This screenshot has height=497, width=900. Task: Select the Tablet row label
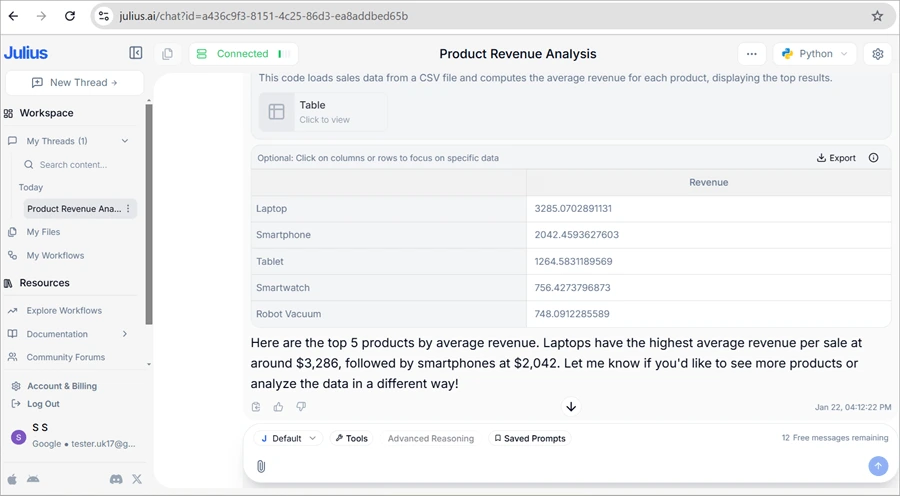pyautogui.click(x=270, y=262)
